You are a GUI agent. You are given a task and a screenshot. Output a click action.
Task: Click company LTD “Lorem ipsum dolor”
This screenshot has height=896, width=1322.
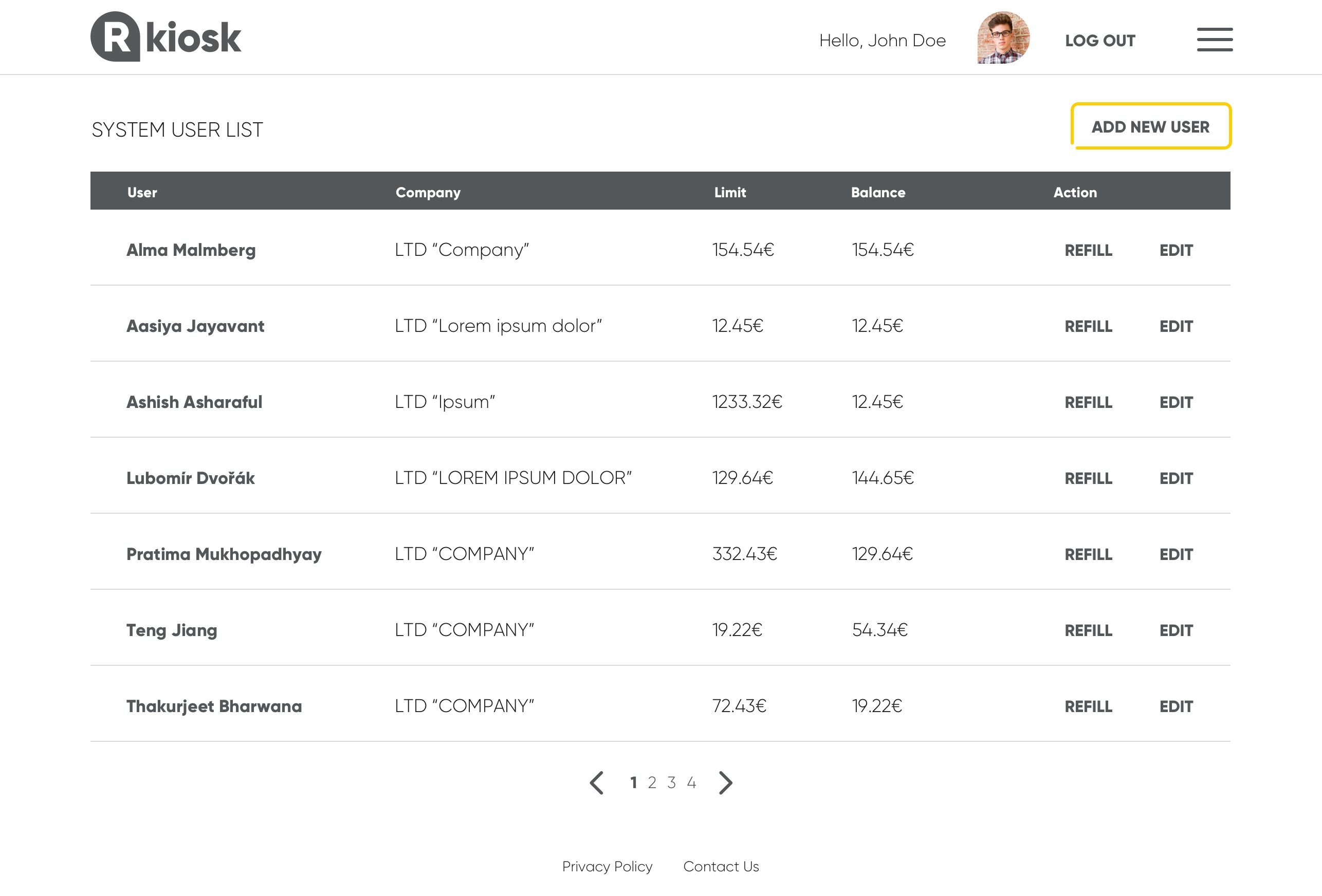[x=498, y=326]
